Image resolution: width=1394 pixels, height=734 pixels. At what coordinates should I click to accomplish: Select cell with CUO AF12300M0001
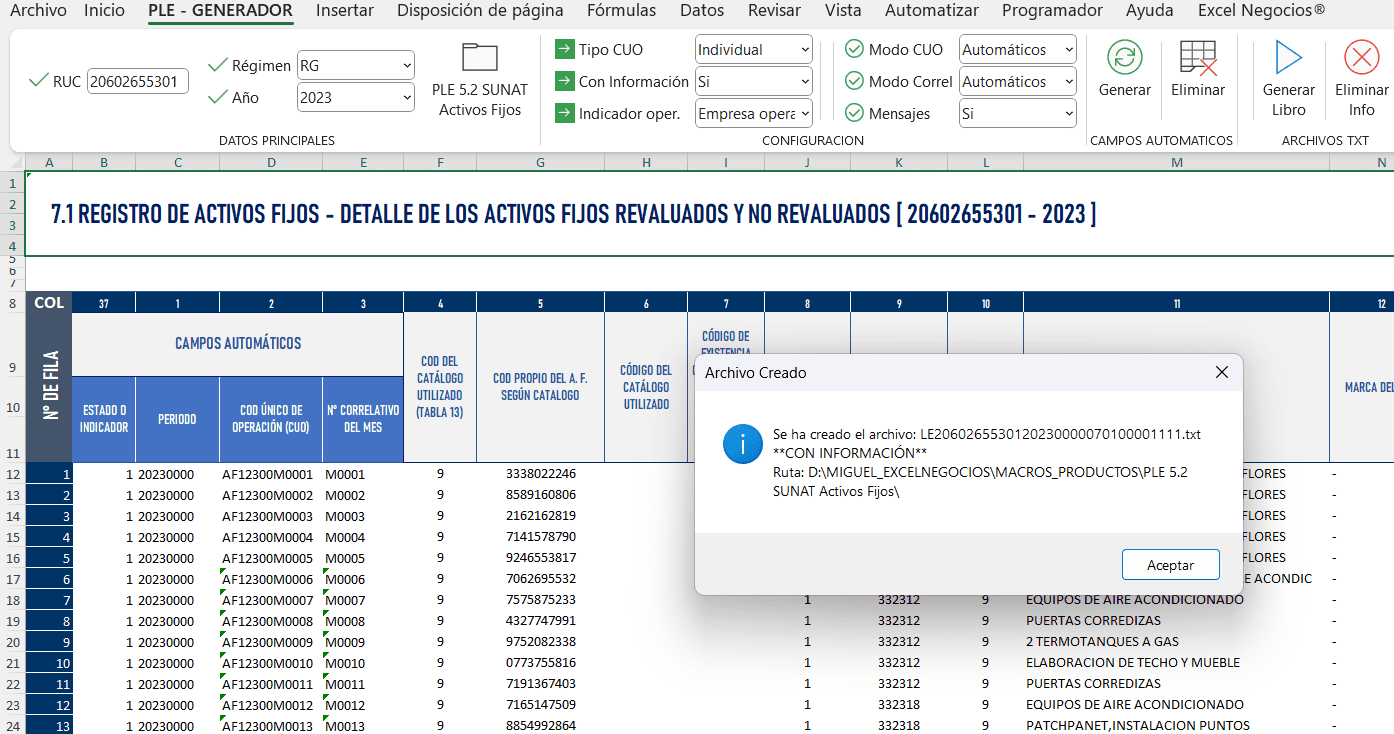coord(267,474)
